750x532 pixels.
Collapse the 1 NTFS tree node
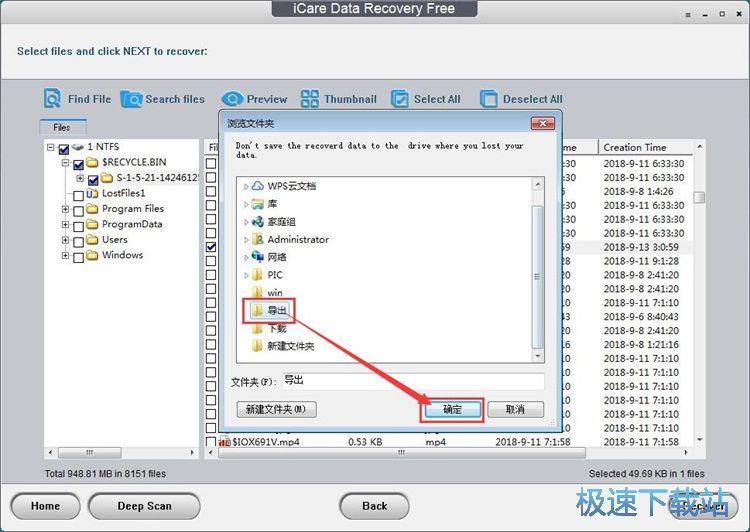[51, 147]
